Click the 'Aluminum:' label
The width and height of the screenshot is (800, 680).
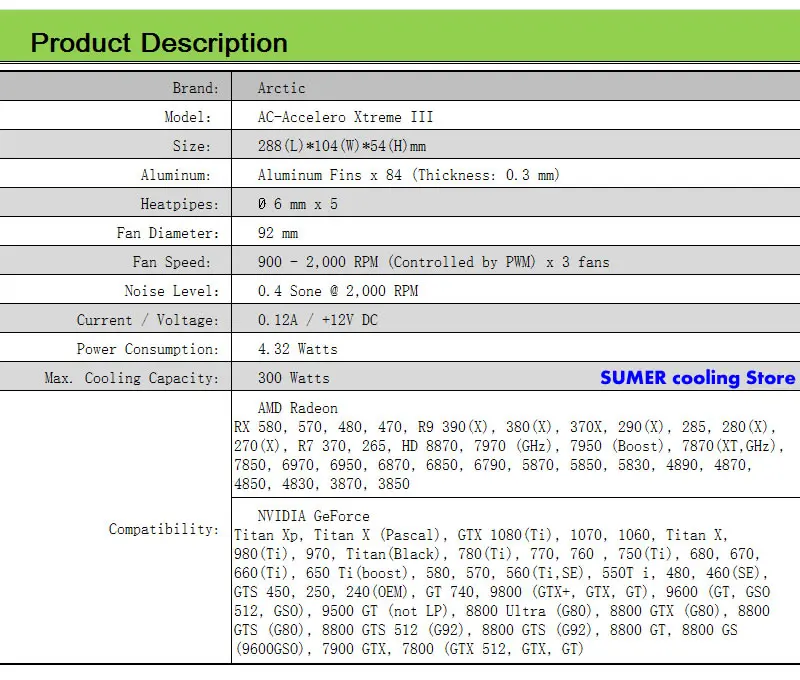click(x=176, y=175)
